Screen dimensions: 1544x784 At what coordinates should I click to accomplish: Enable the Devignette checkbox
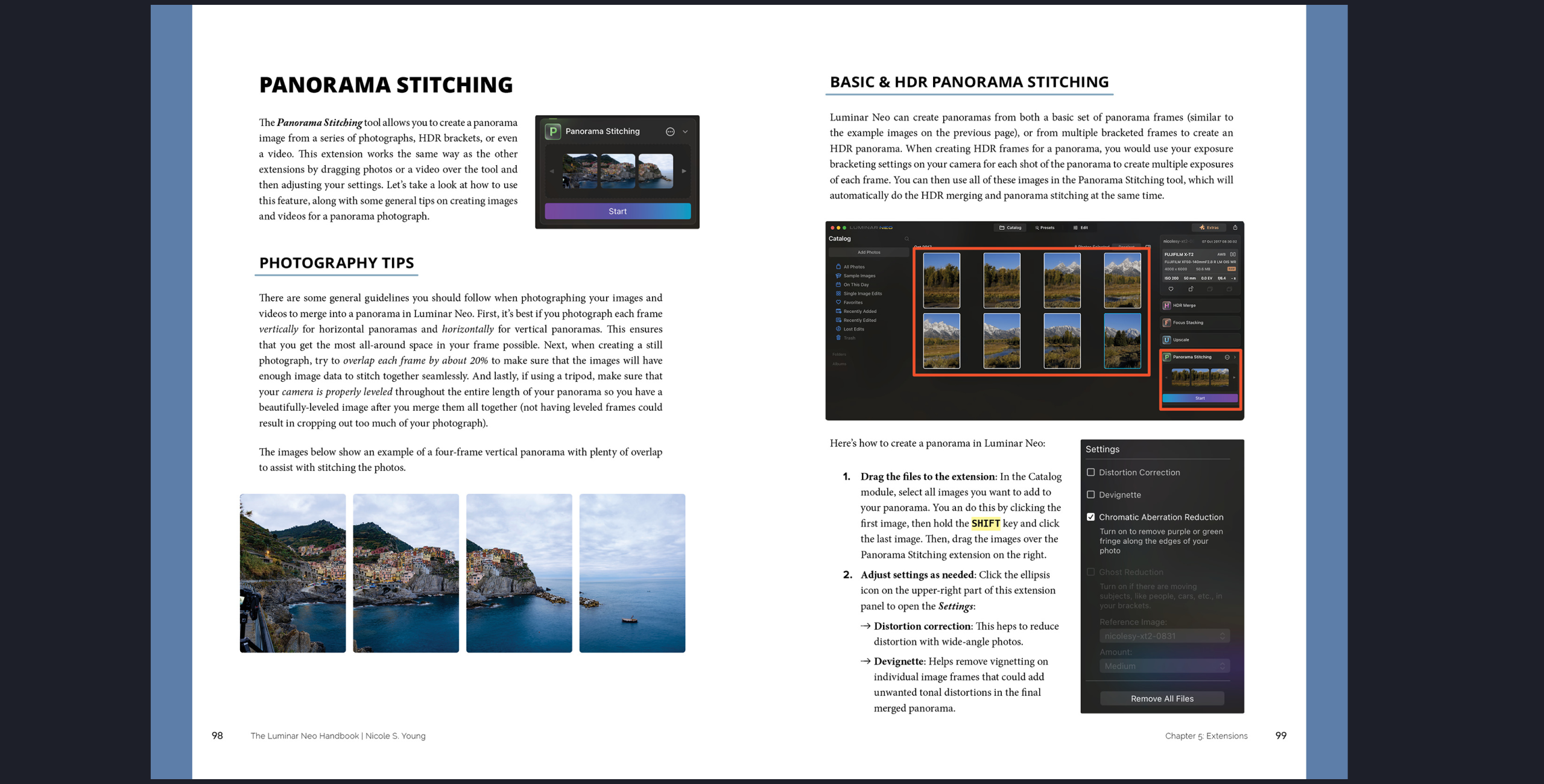[1090, 495]
